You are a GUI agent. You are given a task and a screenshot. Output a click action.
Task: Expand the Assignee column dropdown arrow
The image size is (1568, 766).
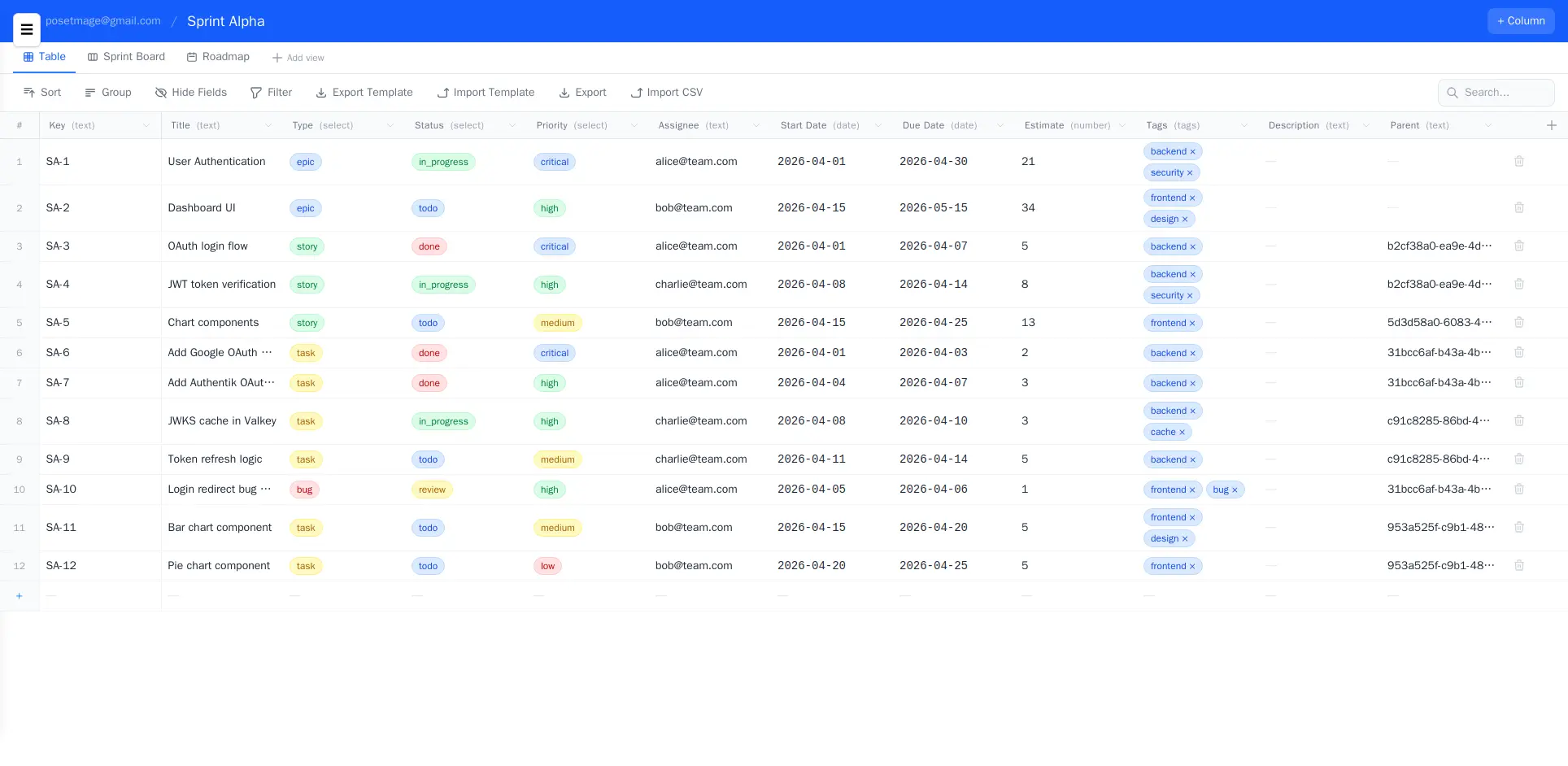(x=756, y=125)
